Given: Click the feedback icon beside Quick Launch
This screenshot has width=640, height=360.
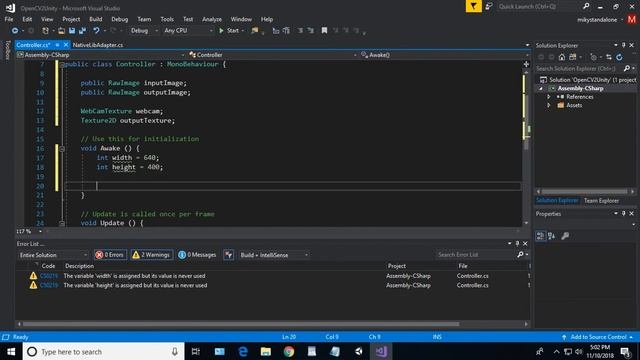Looking at the screenshot, I should [489, 7].
